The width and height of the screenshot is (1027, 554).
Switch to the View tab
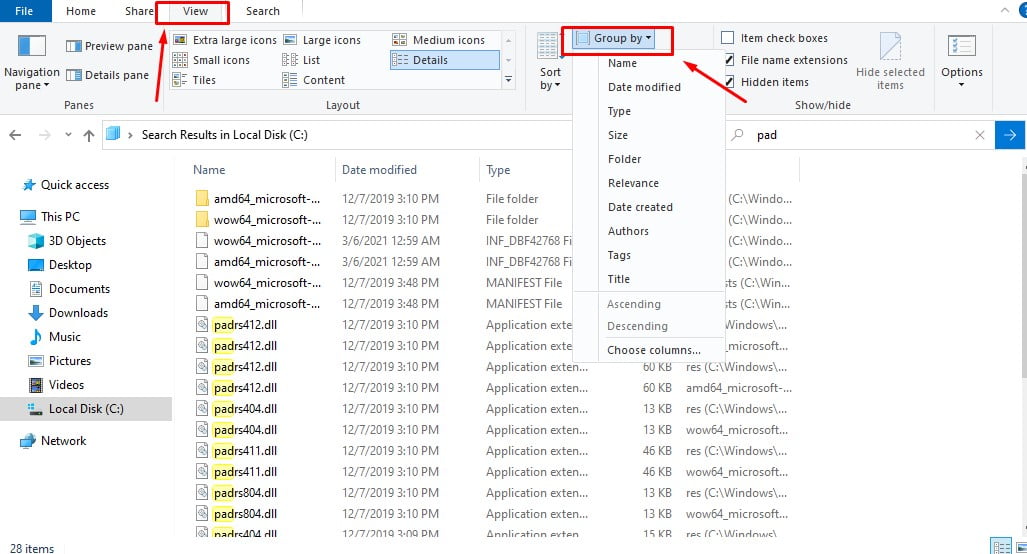pyautogui.click(x=195, y=11)
